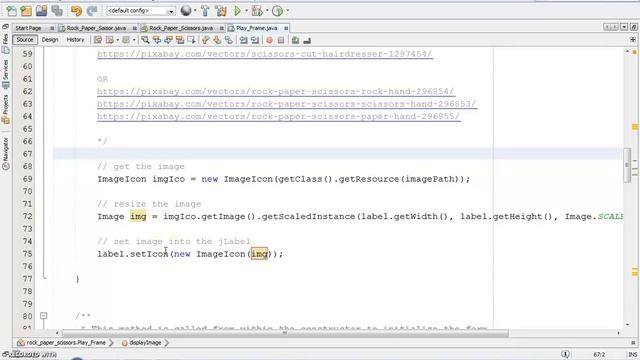The image size is (640, 360).
Task: Close the Play_Frame.java tab
Action: point(286,28)
